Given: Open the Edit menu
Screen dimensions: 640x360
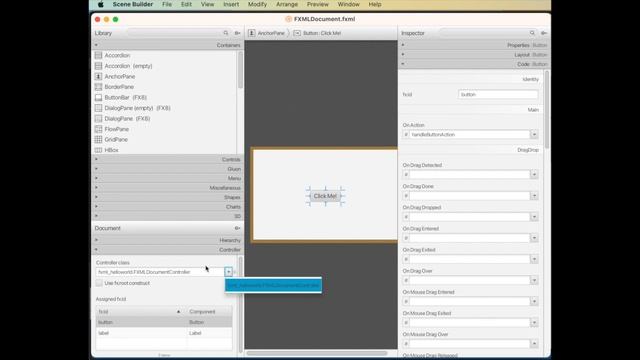Looking at the screenshot, I should click(187, 4).
